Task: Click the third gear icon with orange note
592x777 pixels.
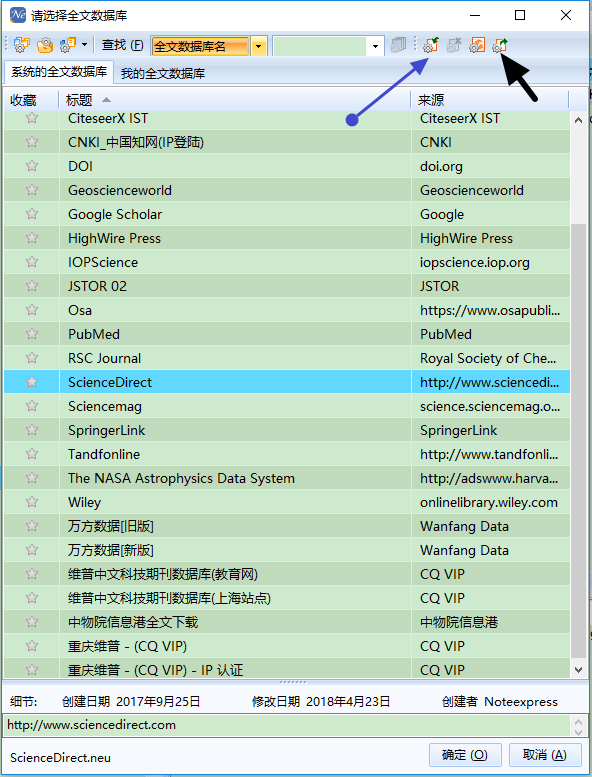Action: (x=68, y=45)
